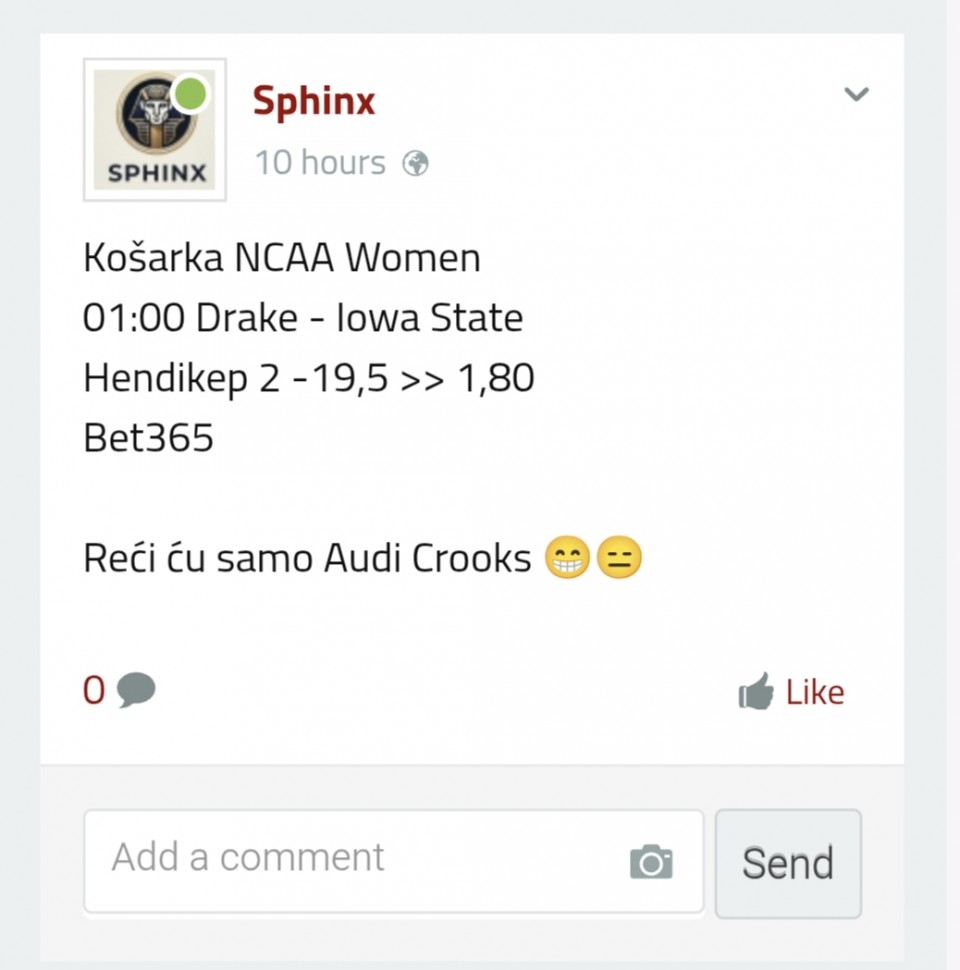
Task: Click the "10 hours" post timestamp
Action: [x=320, y=163]
